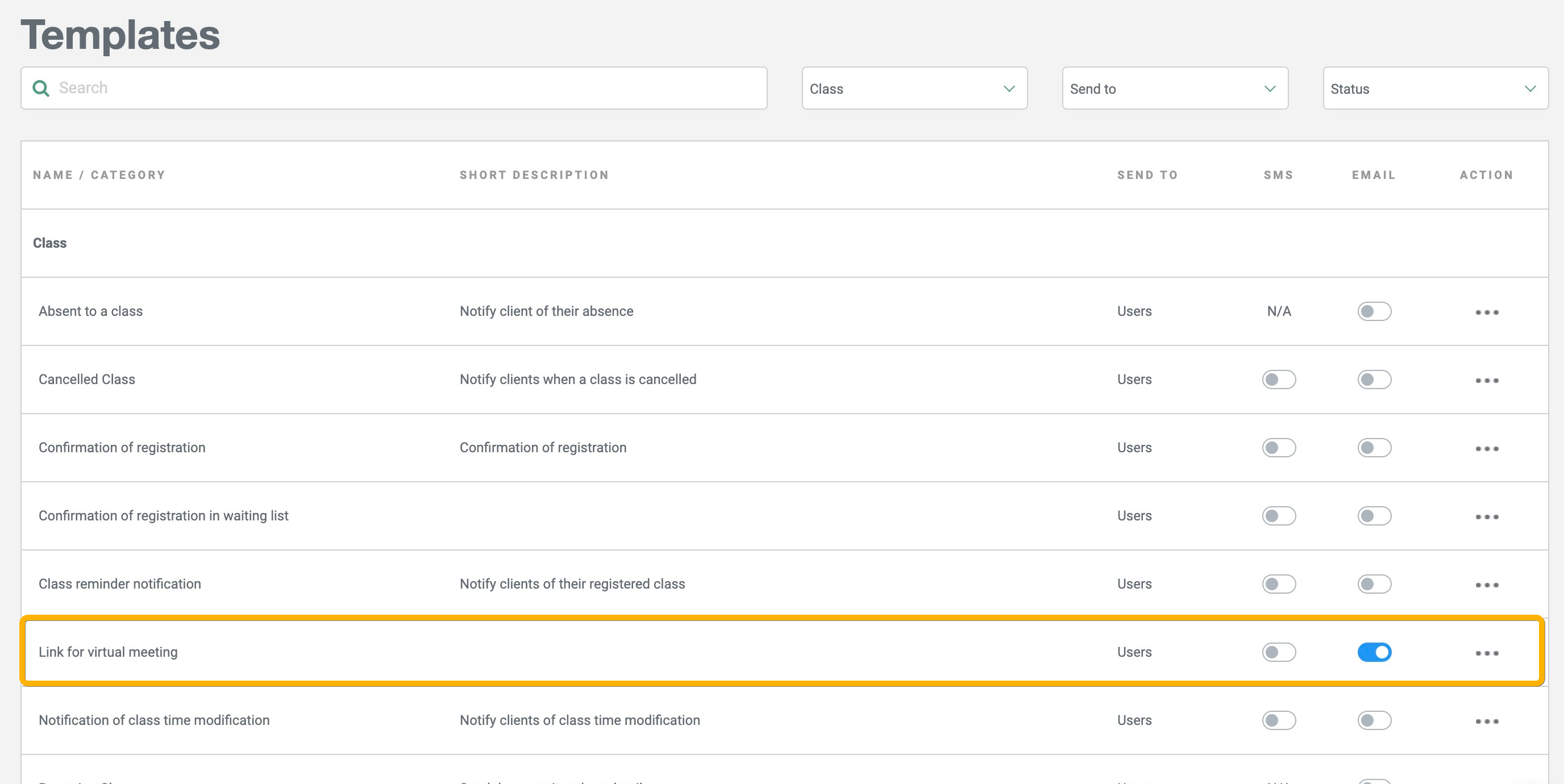Screen dimensions: 1564x784
Task: Open actions menu for Link for virtual meeting
Action: coord(1486,653)
